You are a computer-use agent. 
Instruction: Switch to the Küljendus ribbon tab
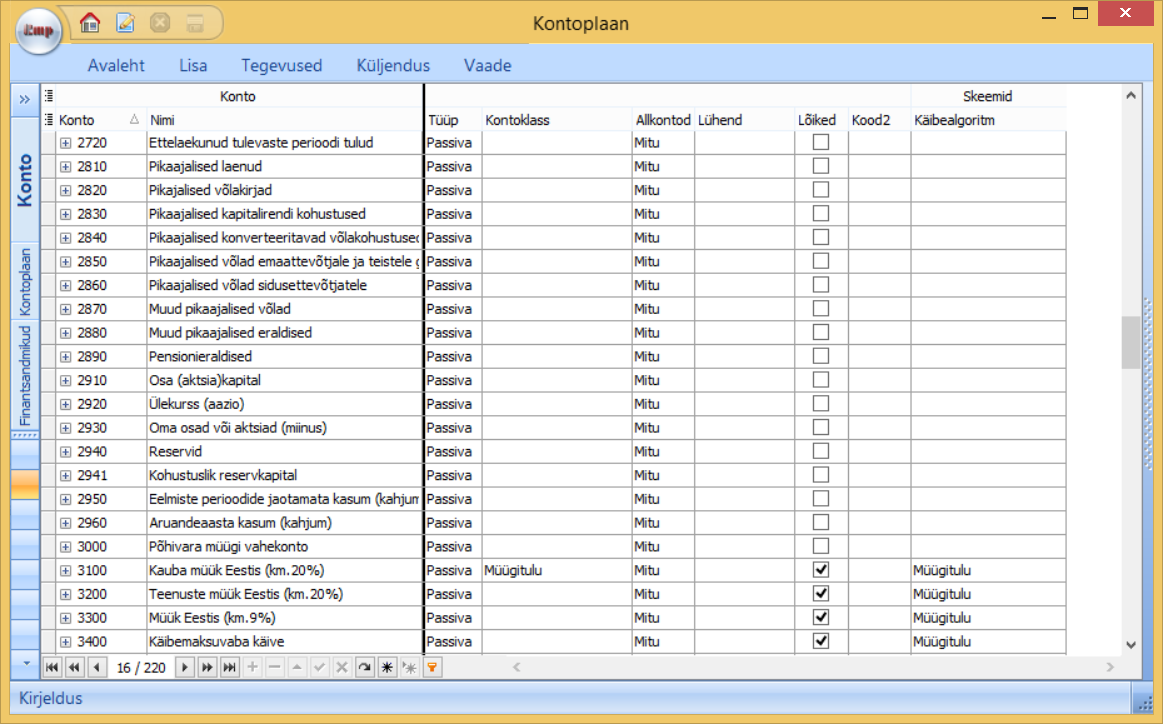pos(393,66)
